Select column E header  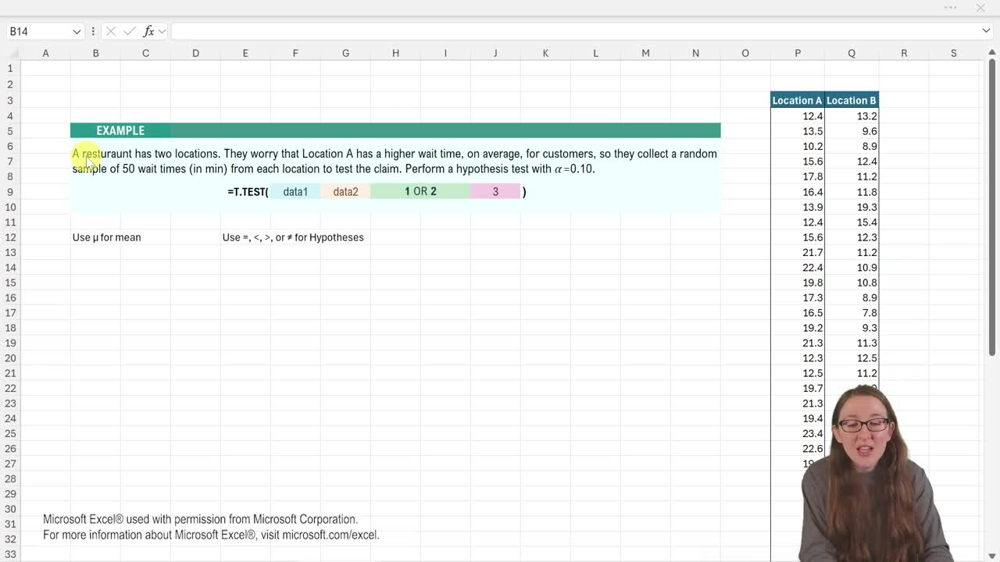point(246,54)
